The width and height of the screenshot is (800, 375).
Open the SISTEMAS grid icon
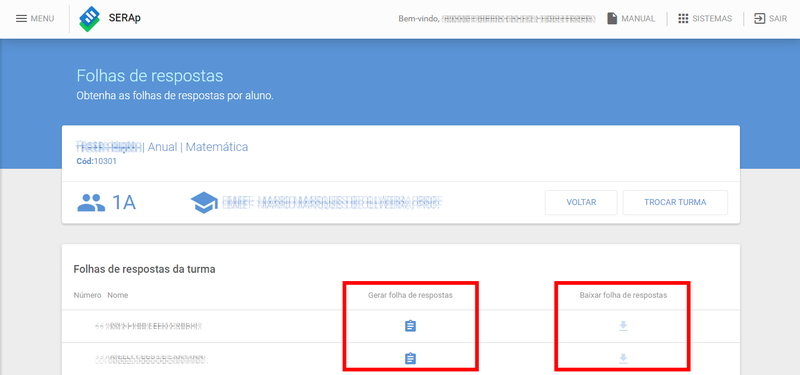point(683,18)
